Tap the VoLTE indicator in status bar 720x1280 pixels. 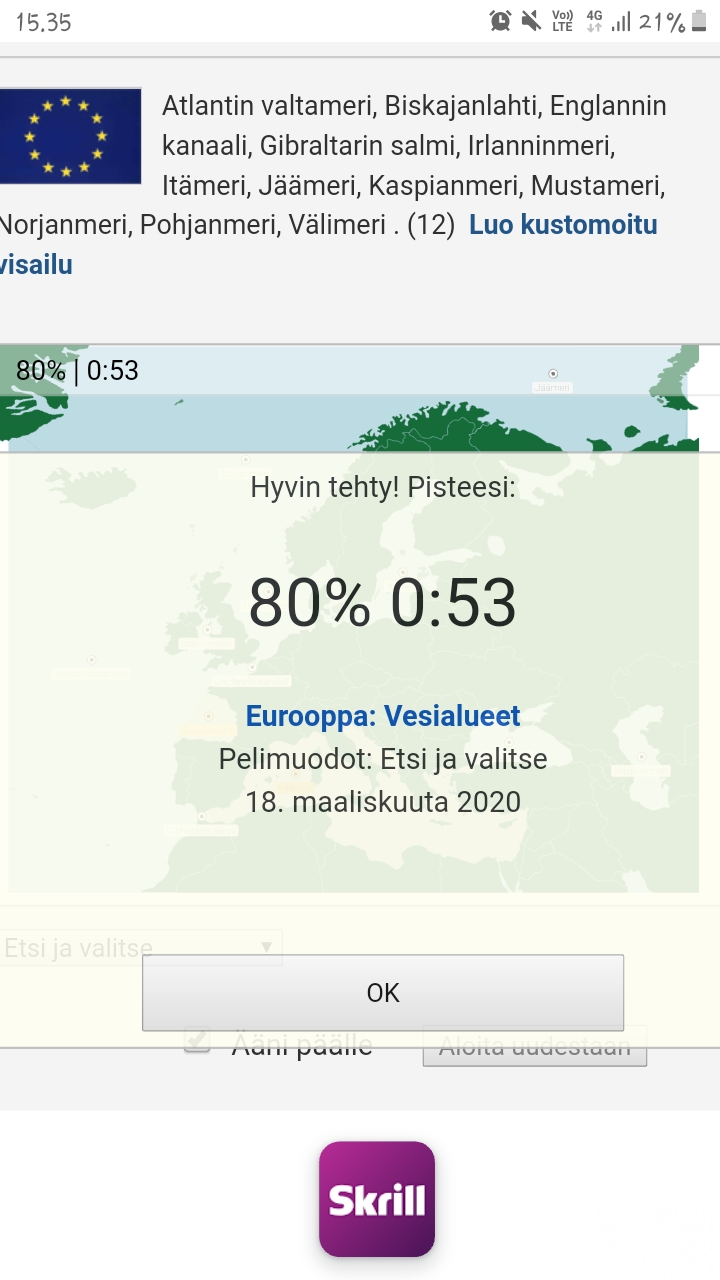pyautogui.click(x=562, y=21)
